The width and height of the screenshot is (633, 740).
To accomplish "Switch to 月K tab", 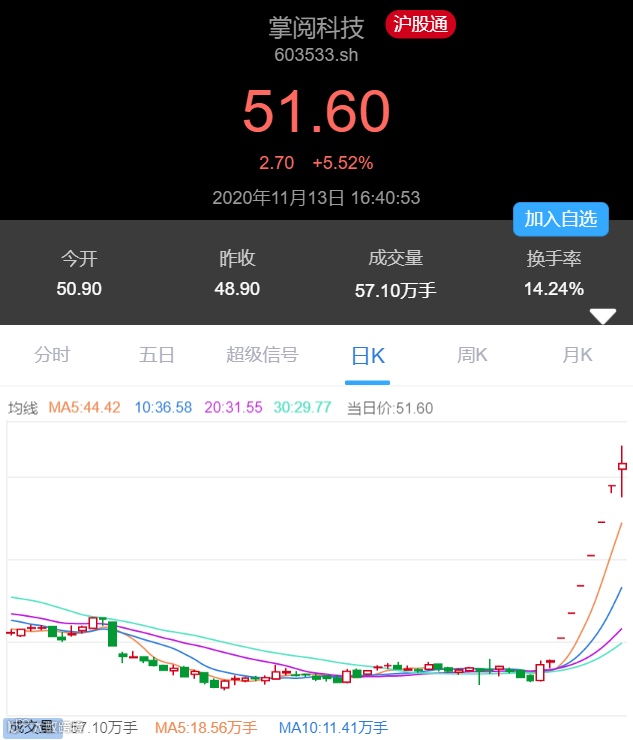I will [x=577, y=354].
